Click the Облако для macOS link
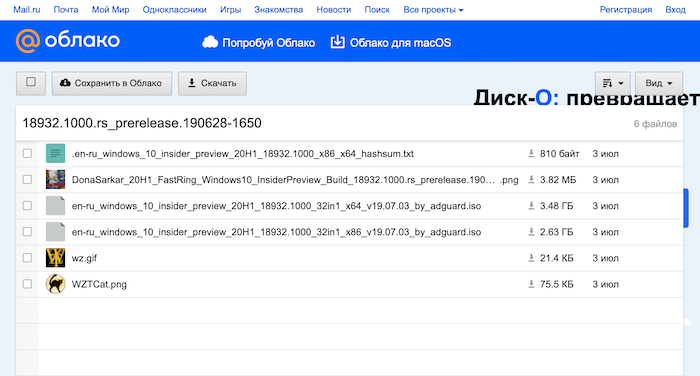The width and height of the screenshot is (700, 376). click(400, 43)
